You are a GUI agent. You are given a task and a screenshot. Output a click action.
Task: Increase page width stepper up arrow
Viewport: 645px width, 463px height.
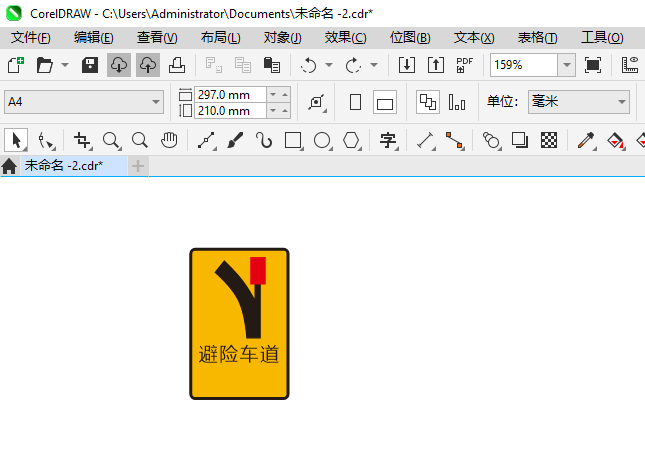(285, 95)
